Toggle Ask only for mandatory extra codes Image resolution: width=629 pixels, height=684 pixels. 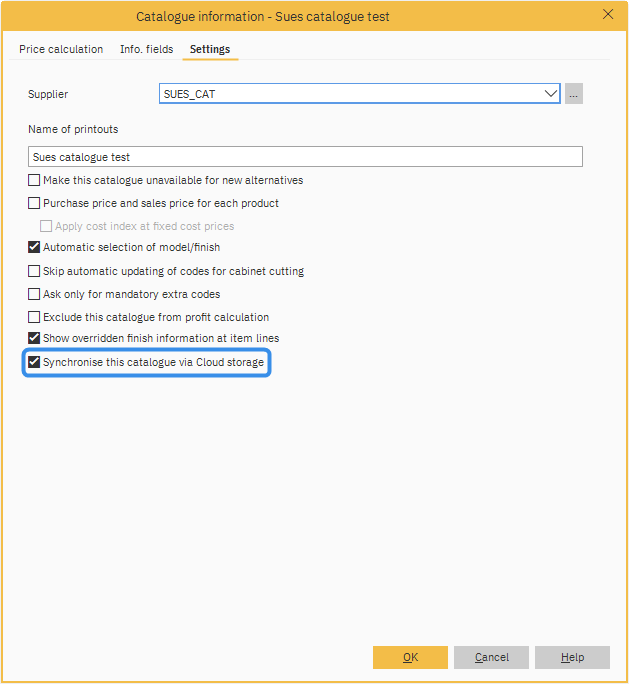pos(35,294)
